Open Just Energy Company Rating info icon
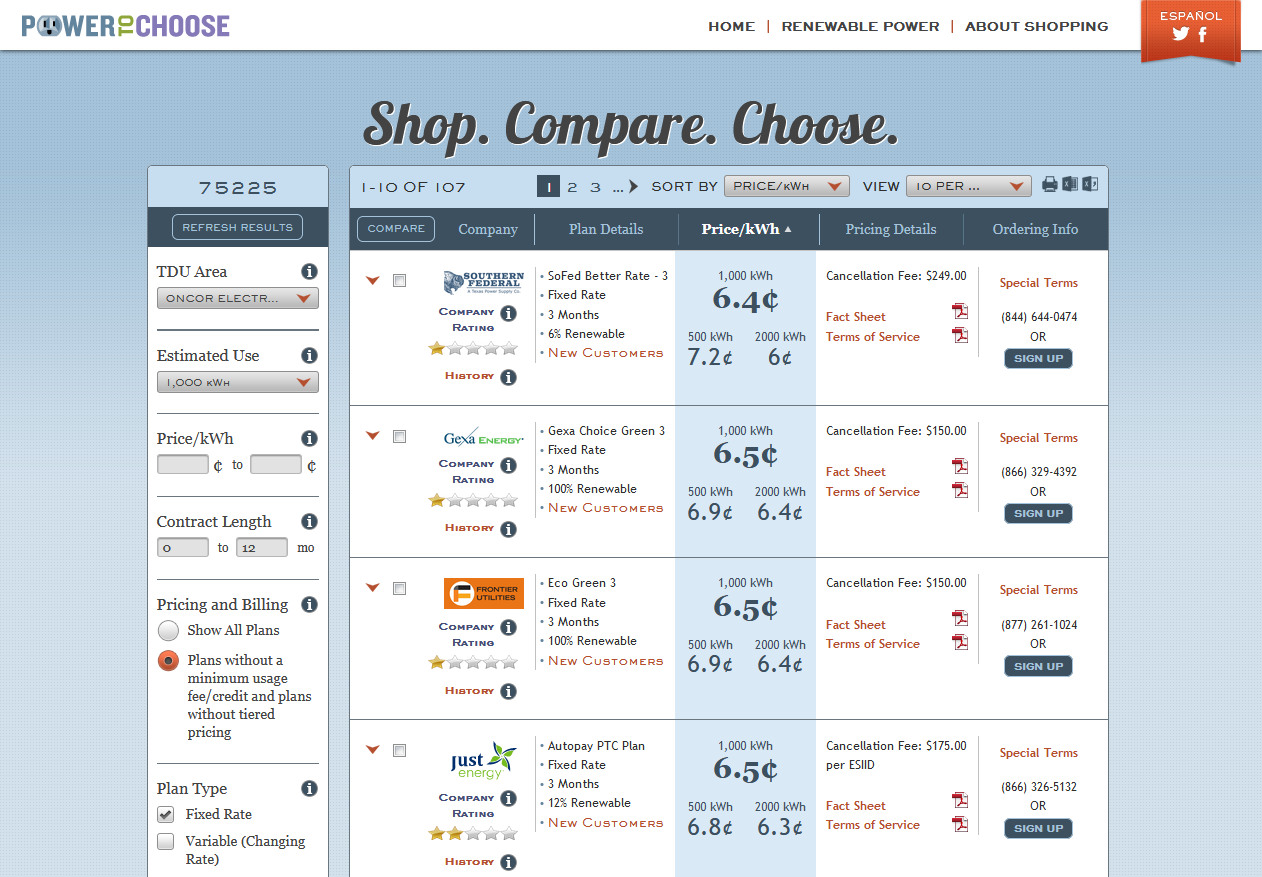 [508, 800]
